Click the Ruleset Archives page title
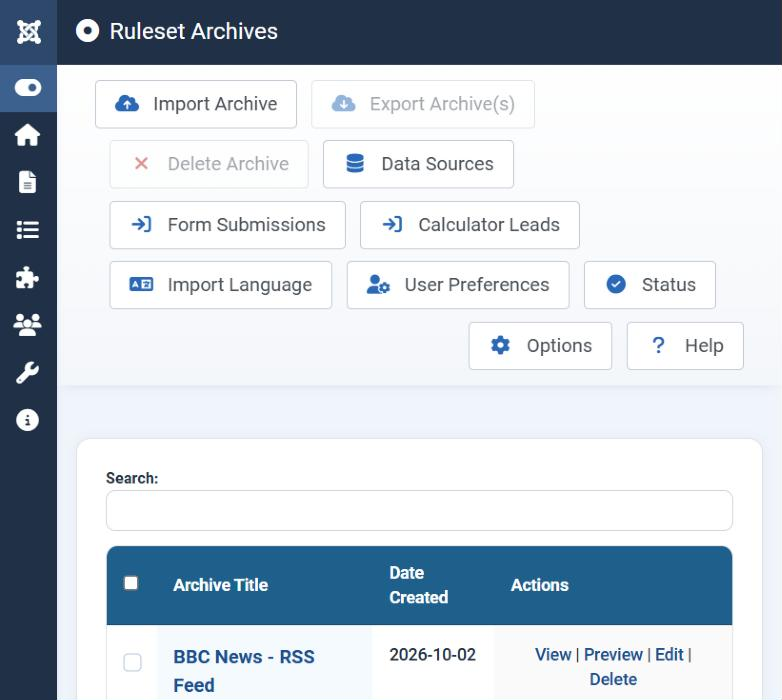 (x=194, y=31)
